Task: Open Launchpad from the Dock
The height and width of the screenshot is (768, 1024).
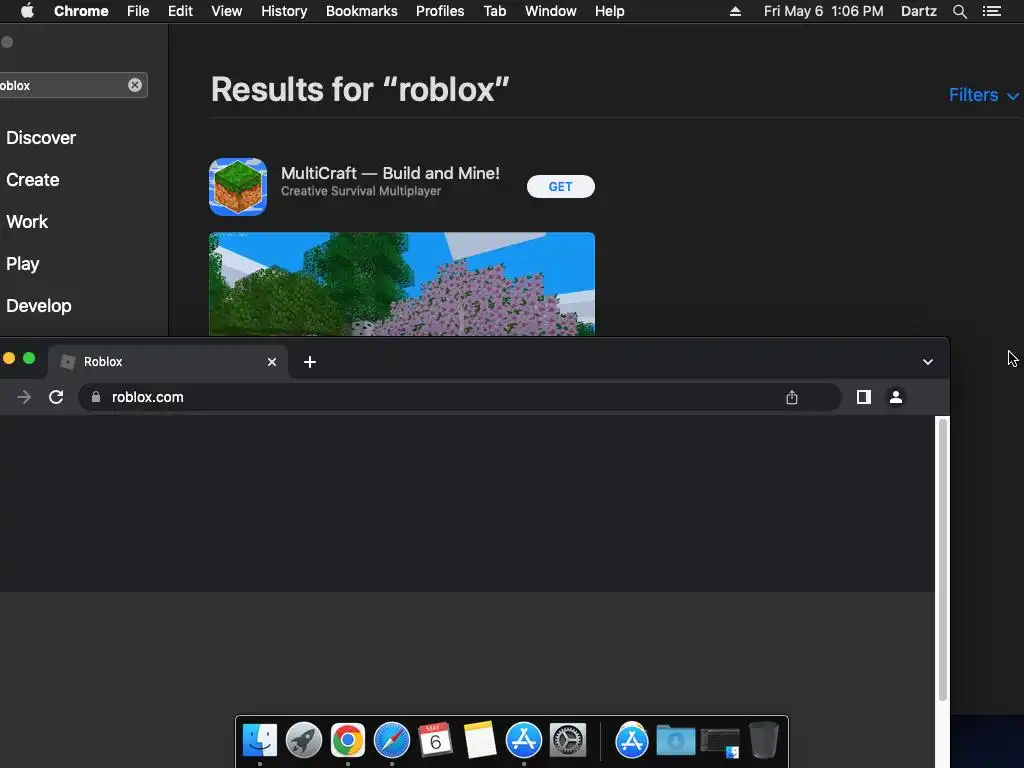Action: click(x=304, y=740)
